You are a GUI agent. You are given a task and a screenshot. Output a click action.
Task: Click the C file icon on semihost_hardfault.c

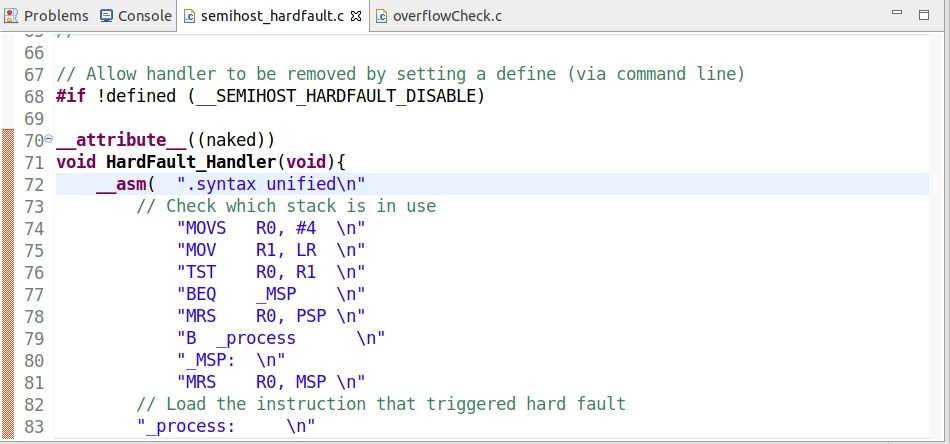pyautogui.click(x=190, y=16)
